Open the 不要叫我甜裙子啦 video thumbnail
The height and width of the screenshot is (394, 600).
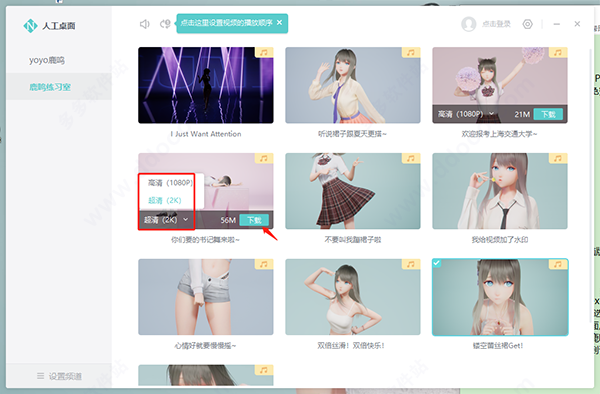pyautogui.click(x=353, y=191)
